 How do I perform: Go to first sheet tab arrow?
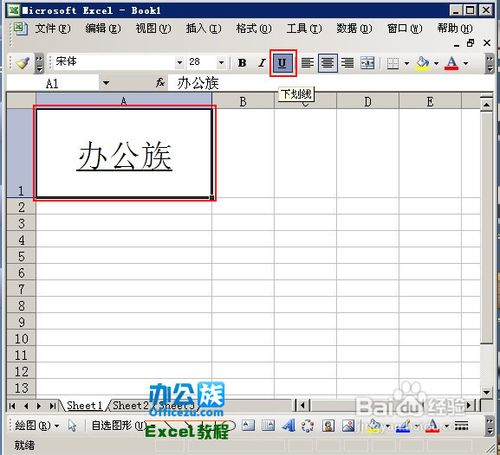12,406
